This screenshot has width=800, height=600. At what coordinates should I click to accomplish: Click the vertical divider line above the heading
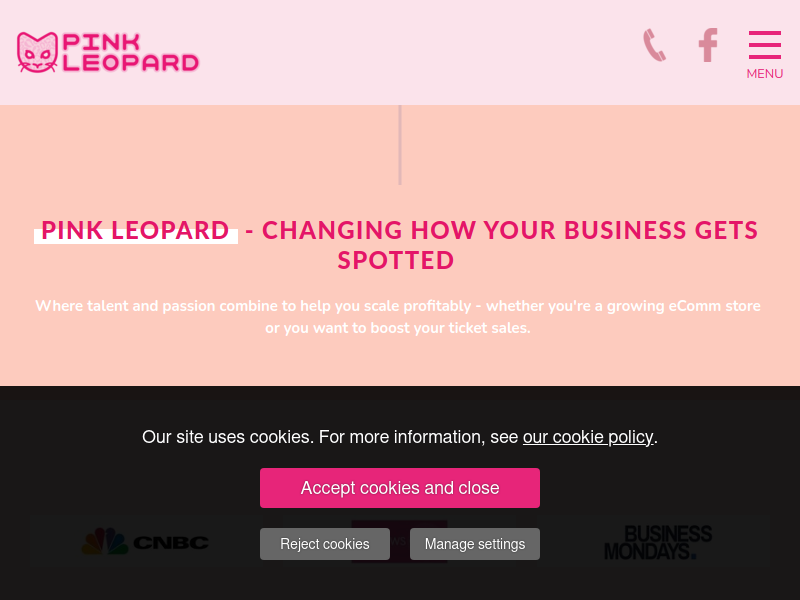[400, 145]
